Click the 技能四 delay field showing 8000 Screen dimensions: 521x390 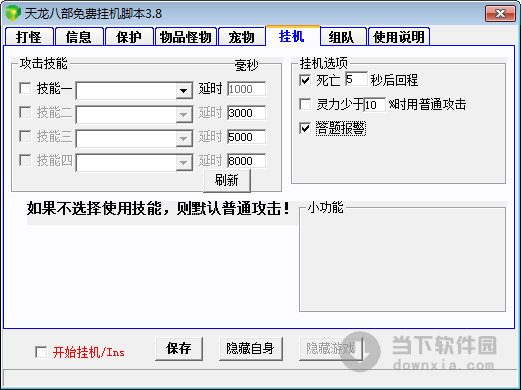tap(247, 161)
